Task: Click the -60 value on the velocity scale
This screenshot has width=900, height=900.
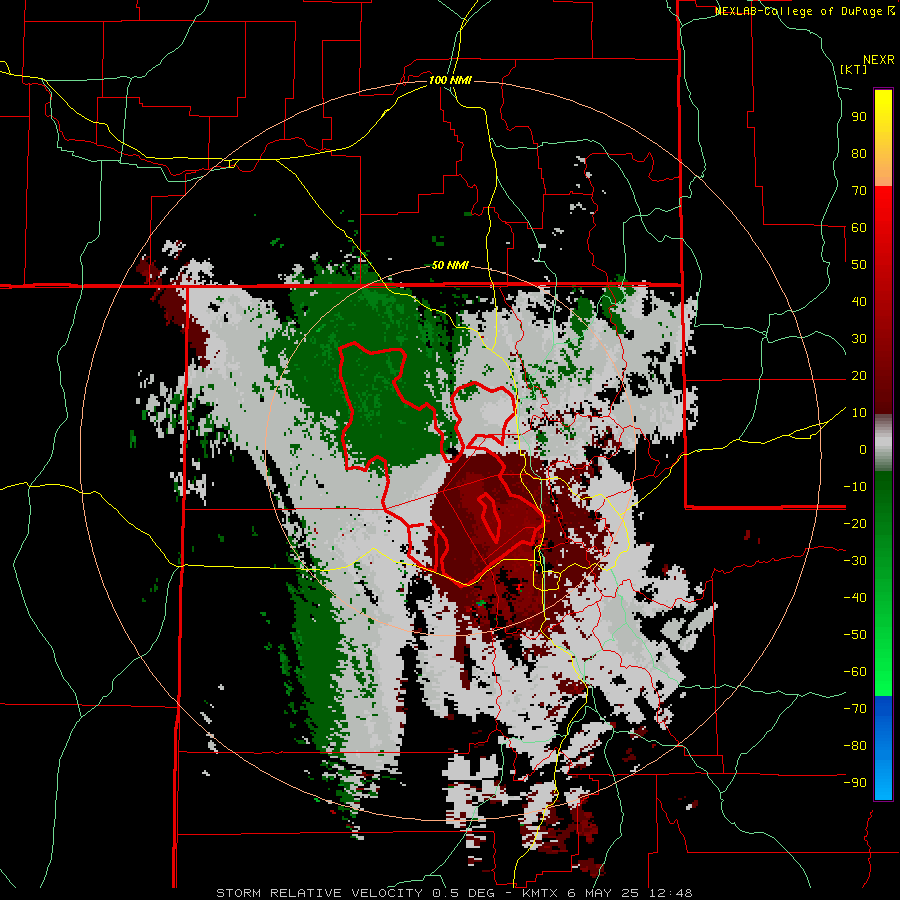Action: click(x=855, y=672)
